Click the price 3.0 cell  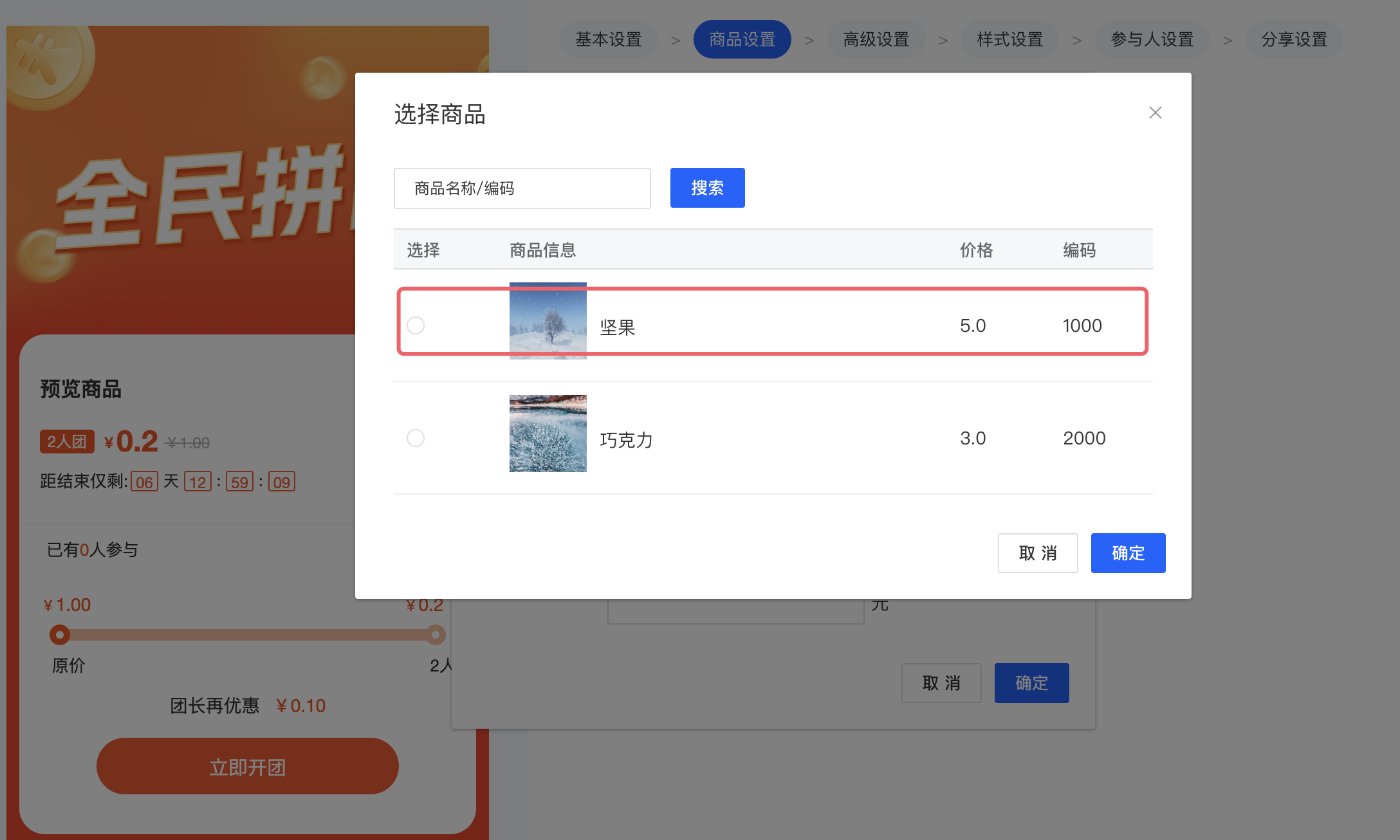click(x=973, y=438)
